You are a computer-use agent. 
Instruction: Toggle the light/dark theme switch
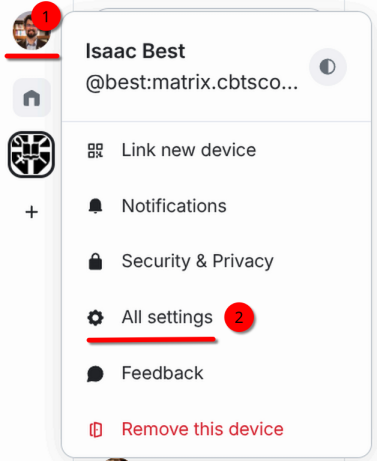point(327,67)
